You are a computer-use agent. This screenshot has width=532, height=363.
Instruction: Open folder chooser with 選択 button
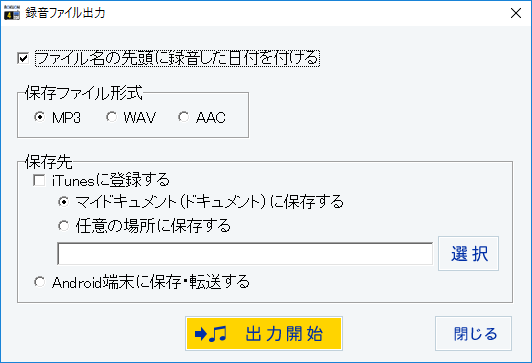tap(469, 253)
